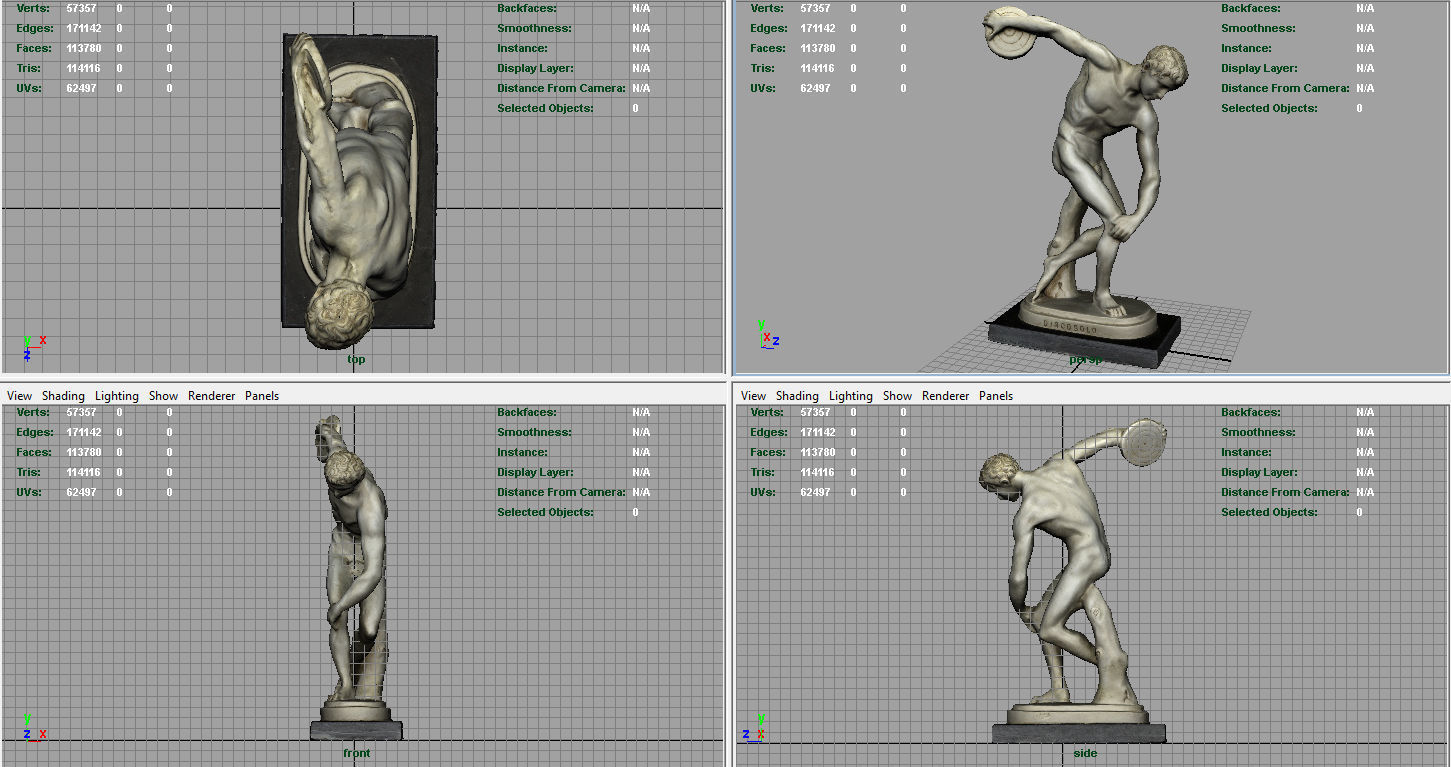Open the Show menu in the front panel
This screenshot has width=1451, height=767.
coord(163,396)
